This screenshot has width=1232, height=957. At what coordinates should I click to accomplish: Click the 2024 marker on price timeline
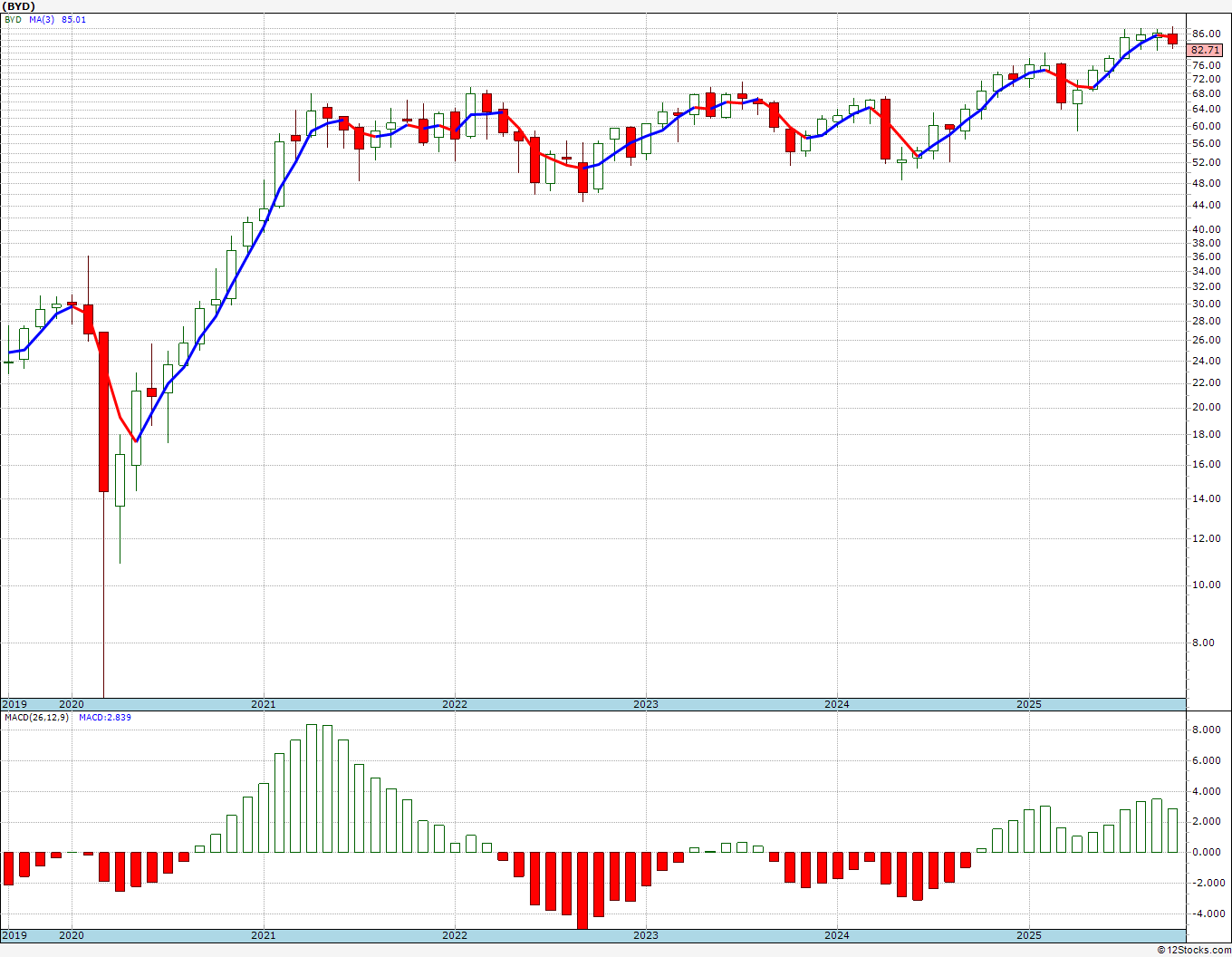837,704
